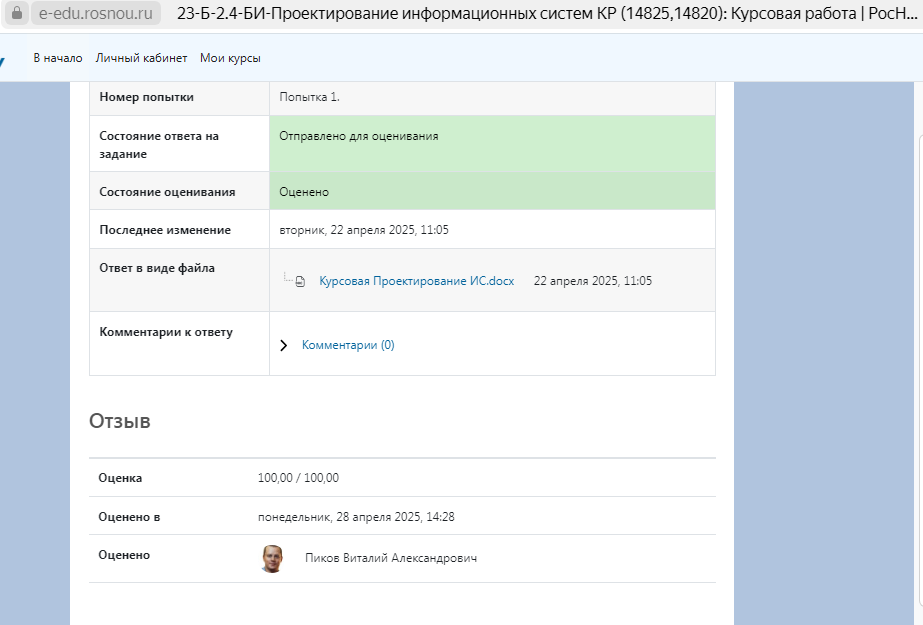Open Личный кабинет in navigation
This screenshot has height=625, width=923.
click(x=141, y=58)
